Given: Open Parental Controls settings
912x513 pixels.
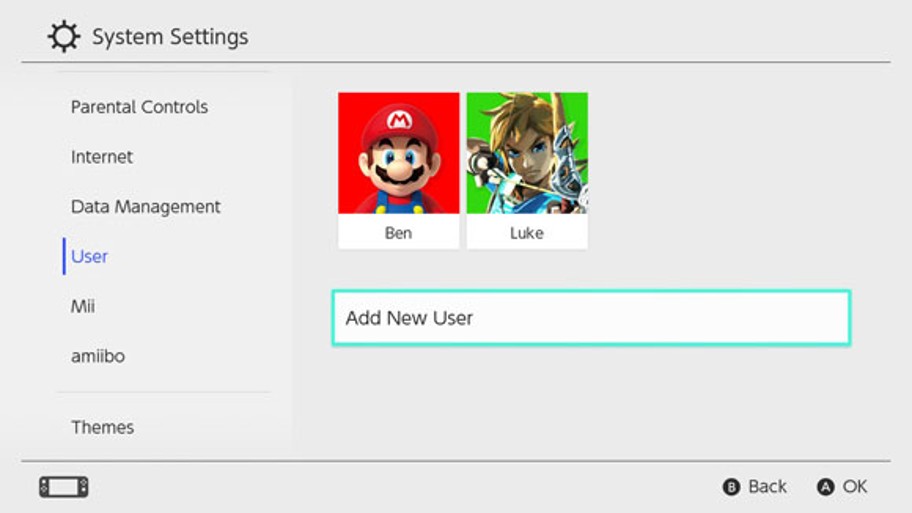Looking at the screenshot, I should [x=139, y=107].
